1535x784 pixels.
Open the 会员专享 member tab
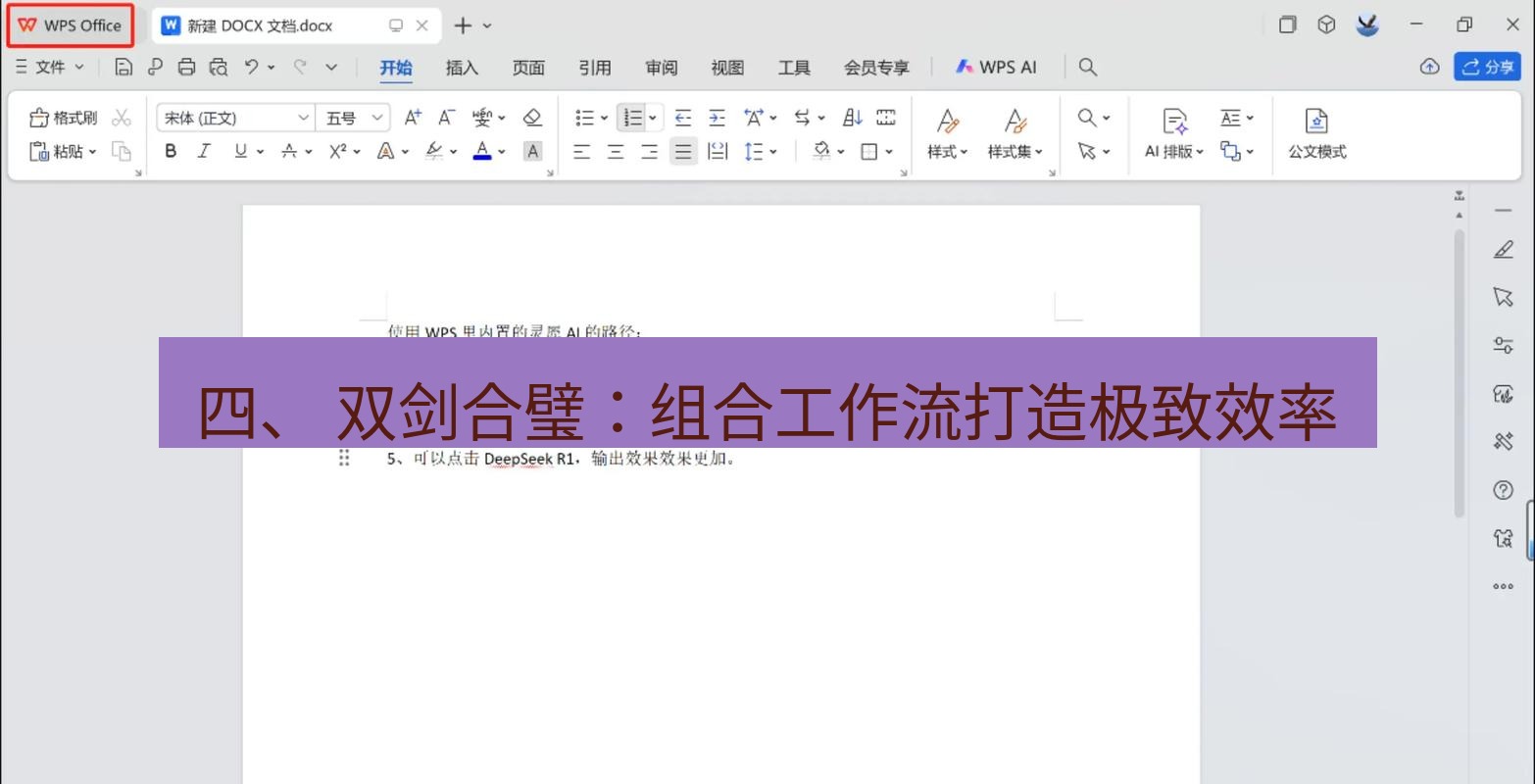tap(876, 67)
